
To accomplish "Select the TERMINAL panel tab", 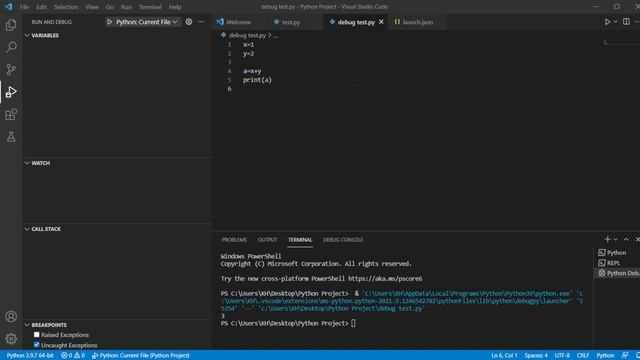I will pyautogui.click(x=300, y=240).
